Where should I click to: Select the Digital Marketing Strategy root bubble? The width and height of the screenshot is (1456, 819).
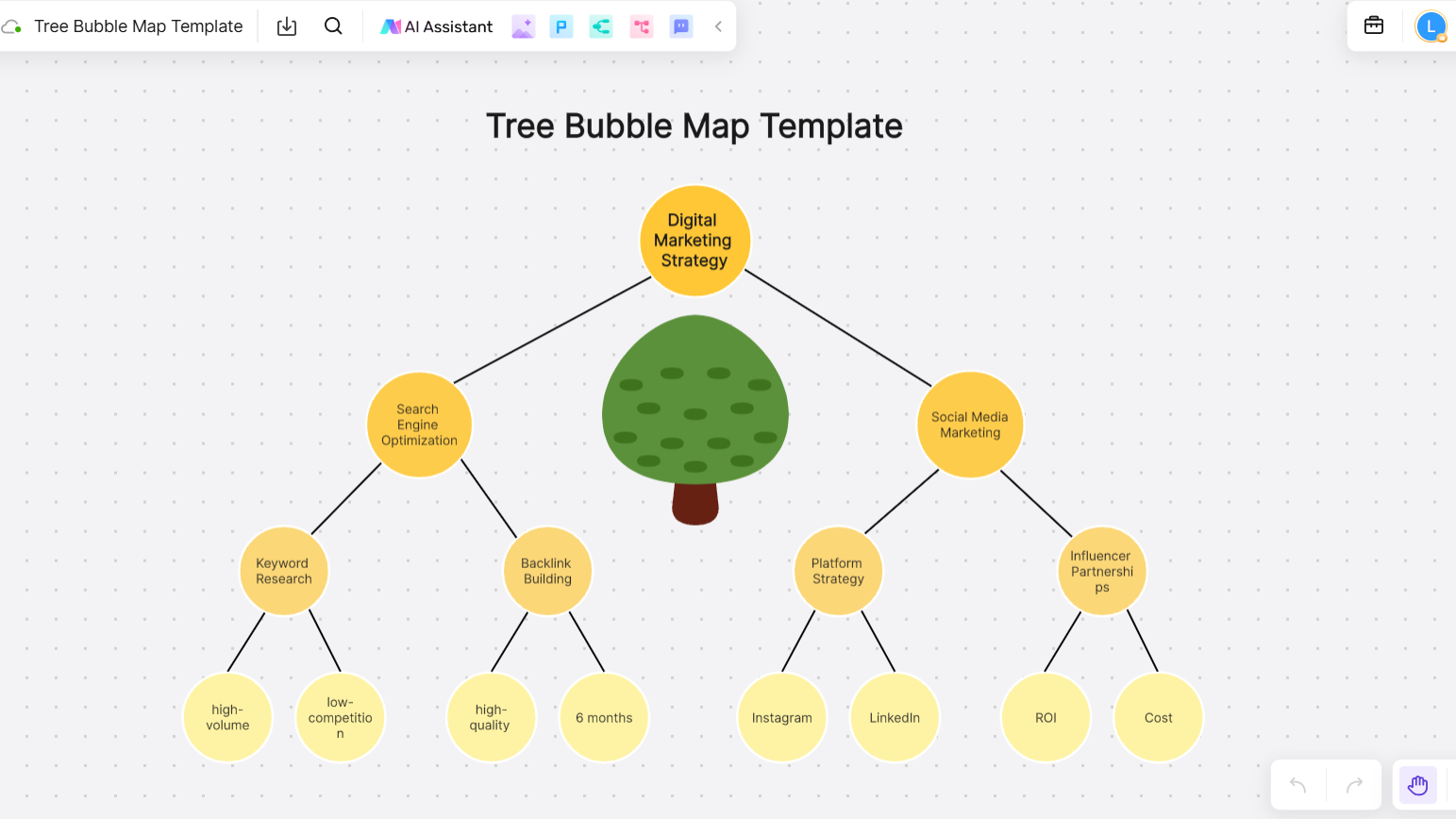(x=695, y=241)
